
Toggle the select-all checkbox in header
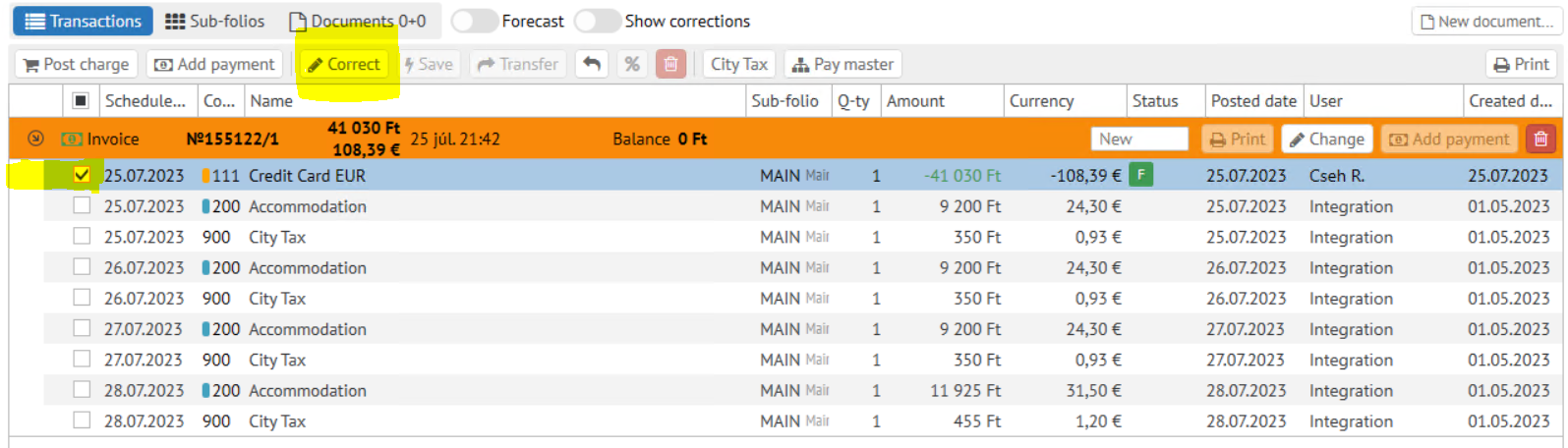click(x=82, y=100)
